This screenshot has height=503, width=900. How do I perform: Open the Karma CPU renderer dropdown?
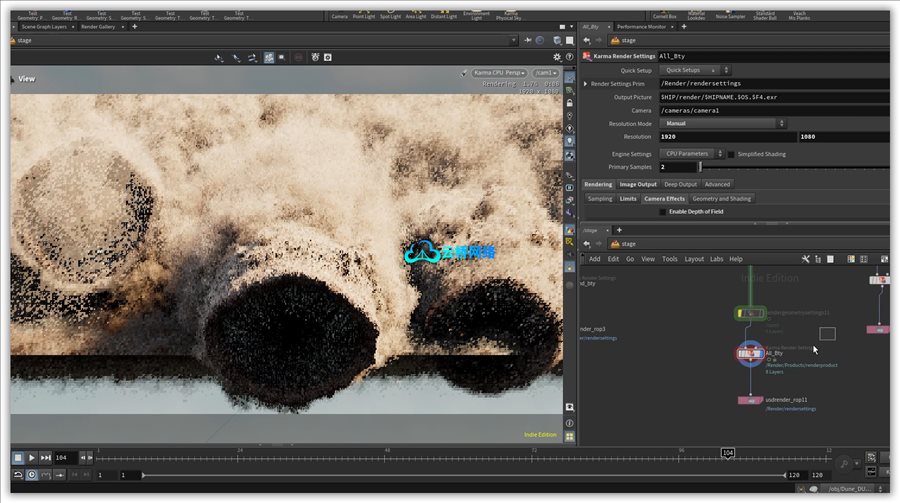pyautogui.click(x=499, y=73)
